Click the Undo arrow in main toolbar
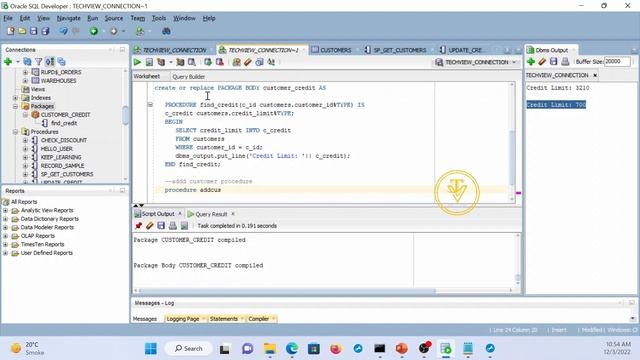 (63, 31)
